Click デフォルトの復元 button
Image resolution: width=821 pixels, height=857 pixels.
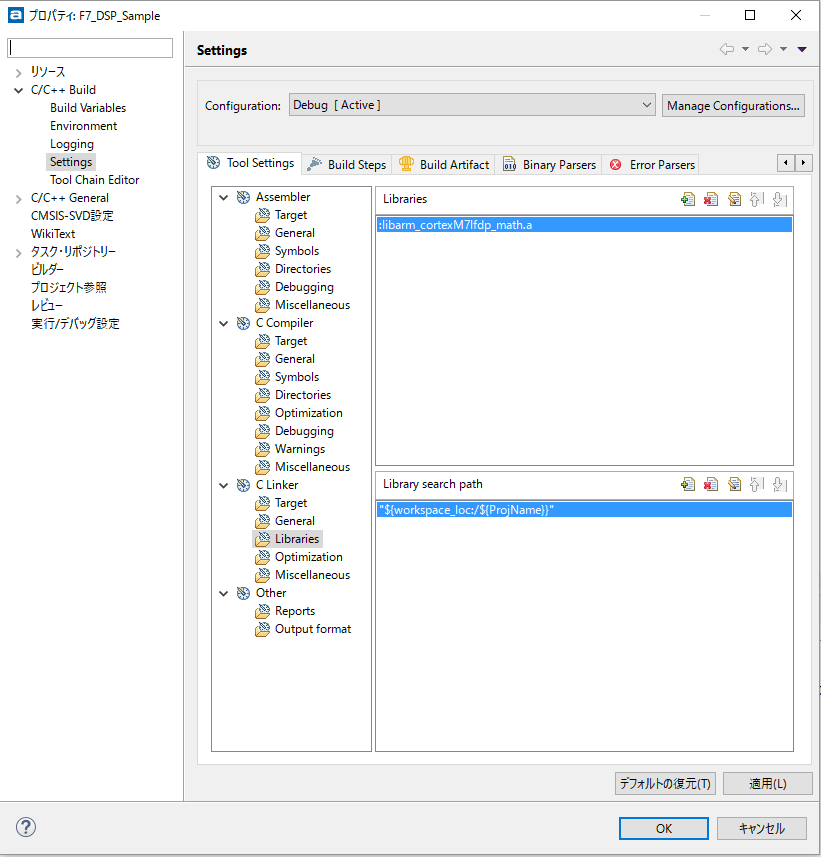(x=665, y=784)
